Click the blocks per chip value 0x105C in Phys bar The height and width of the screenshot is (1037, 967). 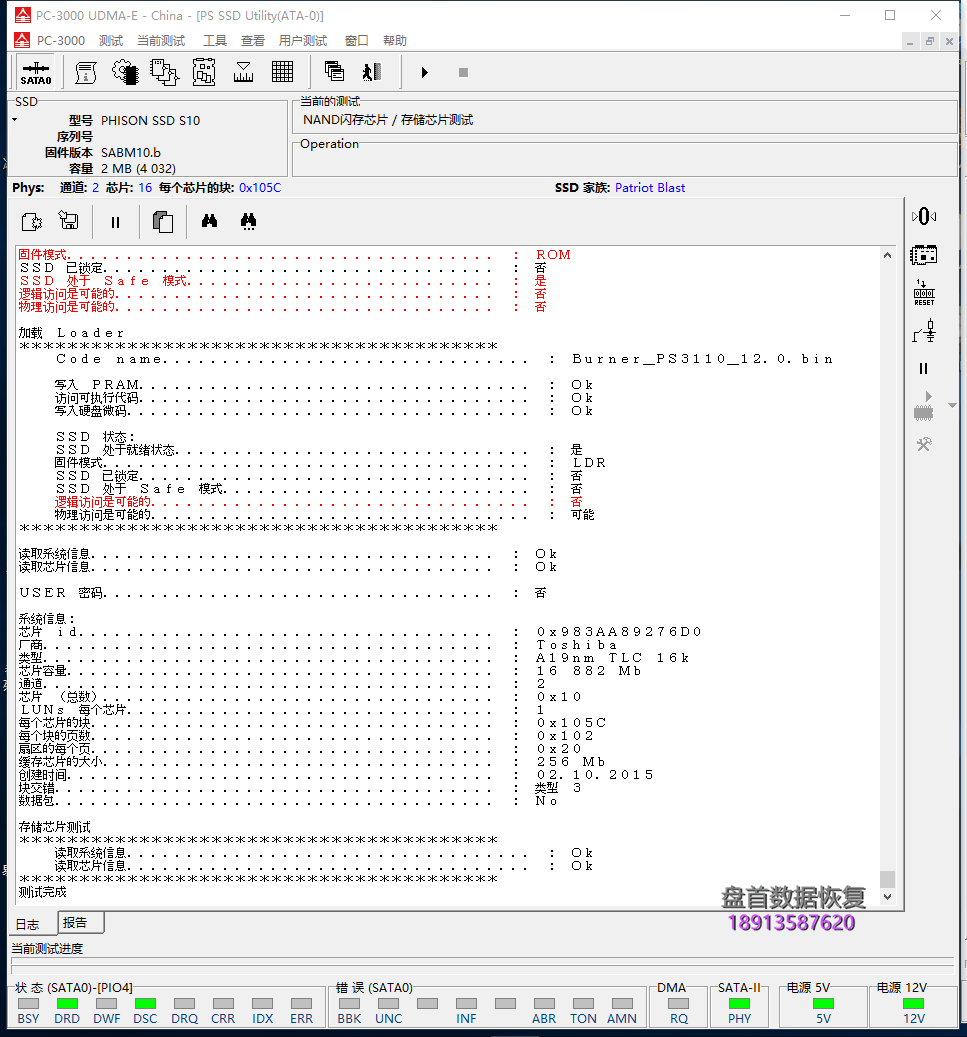pyautogui.click(x=260, y=188)
